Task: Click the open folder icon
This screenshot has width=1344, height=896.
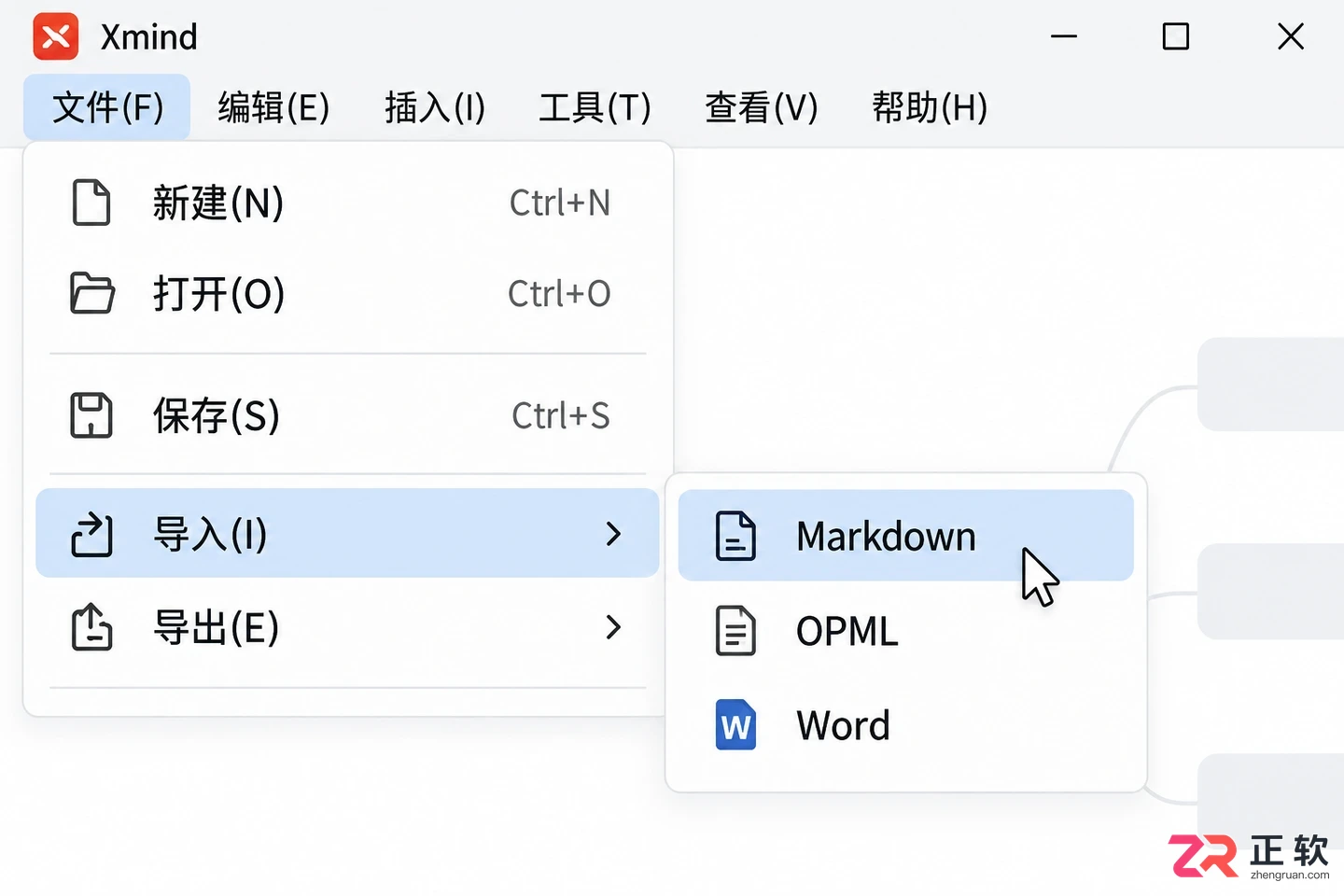Action: tap(92, 293)
